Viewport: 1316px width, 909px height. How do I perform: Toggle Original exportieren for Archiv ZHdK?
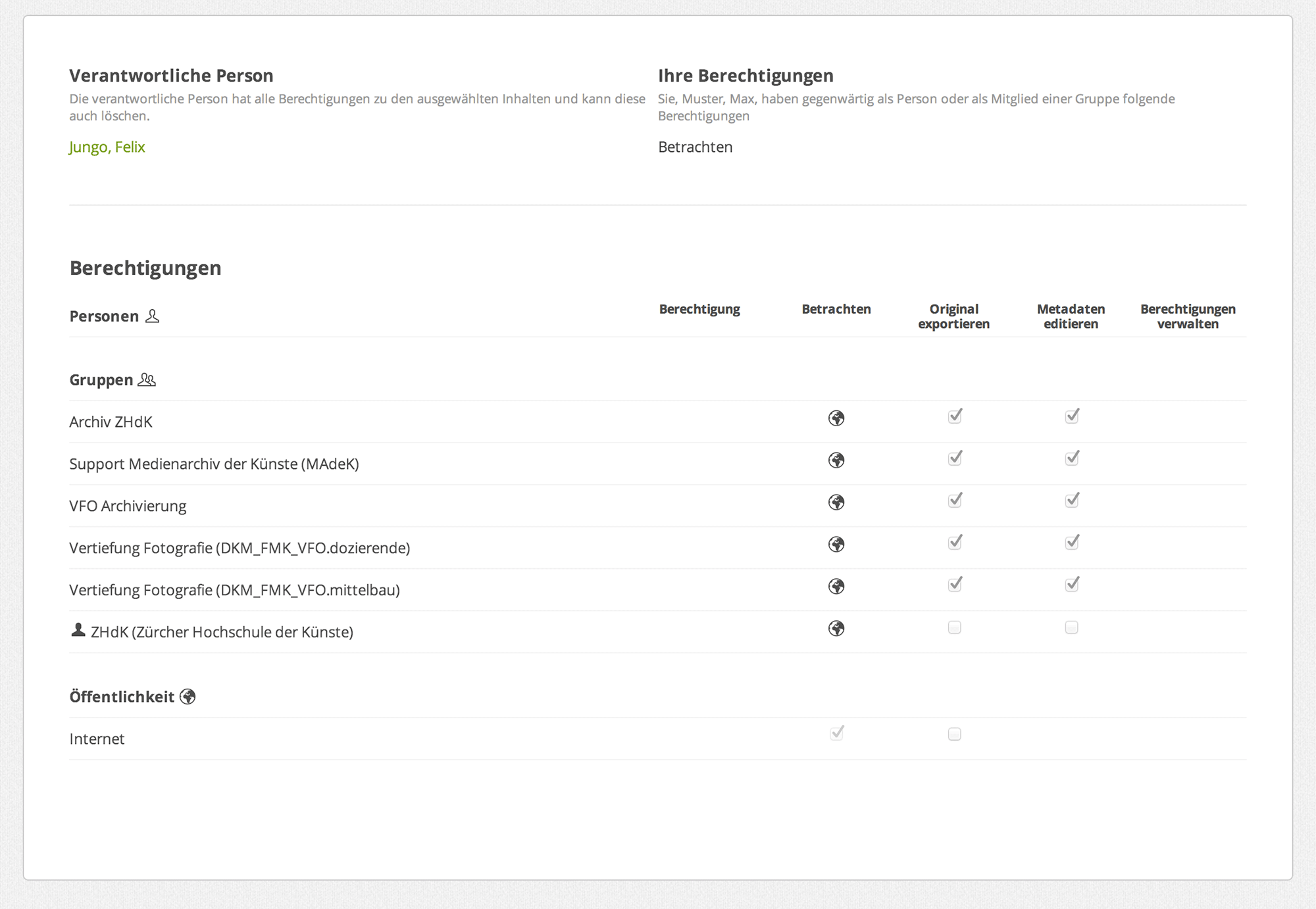coord(955,416)
